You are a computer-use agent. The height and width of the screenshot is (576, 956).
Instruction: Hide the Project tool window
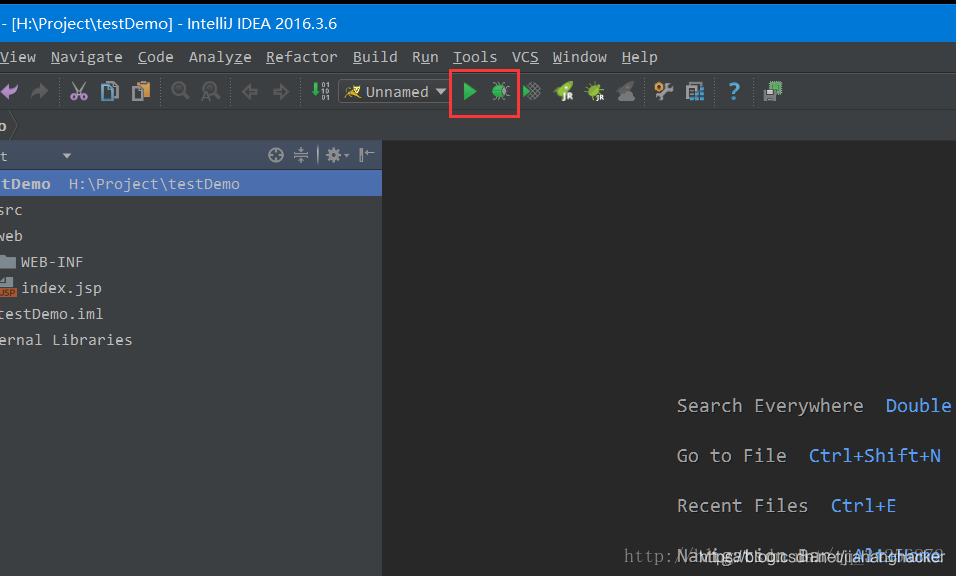coord(366,155)
